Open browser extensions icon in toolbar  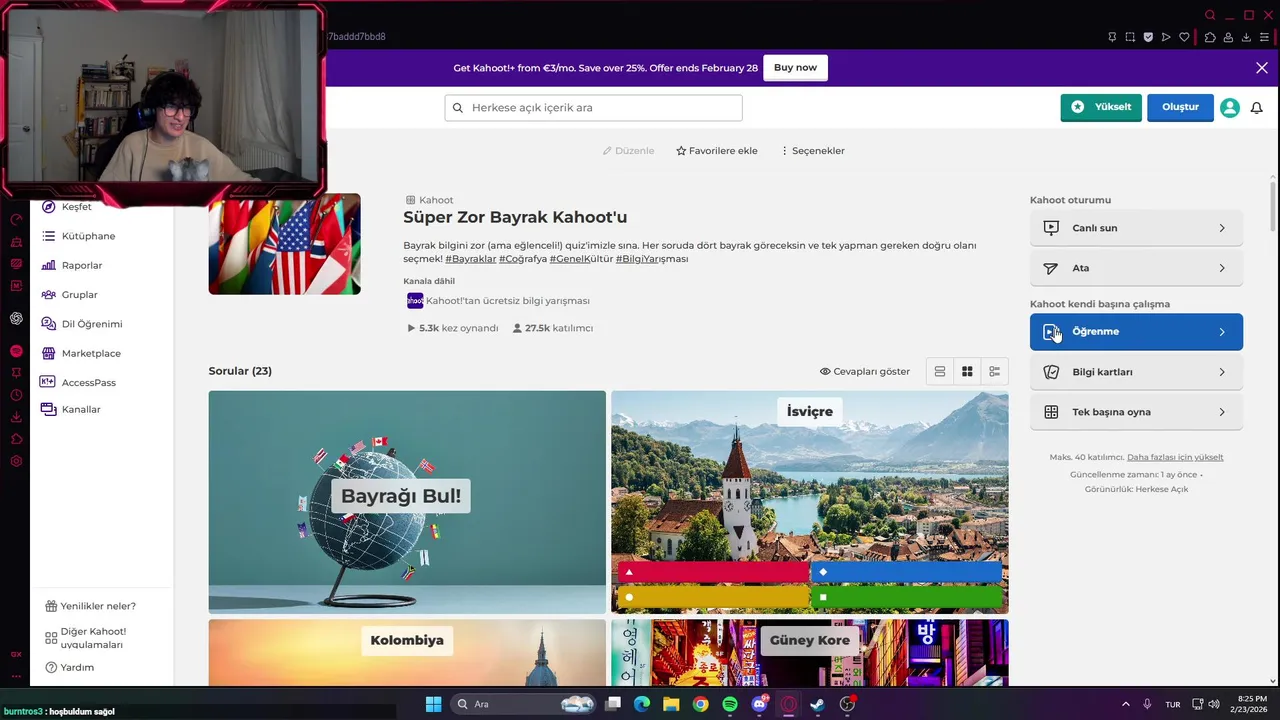[1210, 37]
